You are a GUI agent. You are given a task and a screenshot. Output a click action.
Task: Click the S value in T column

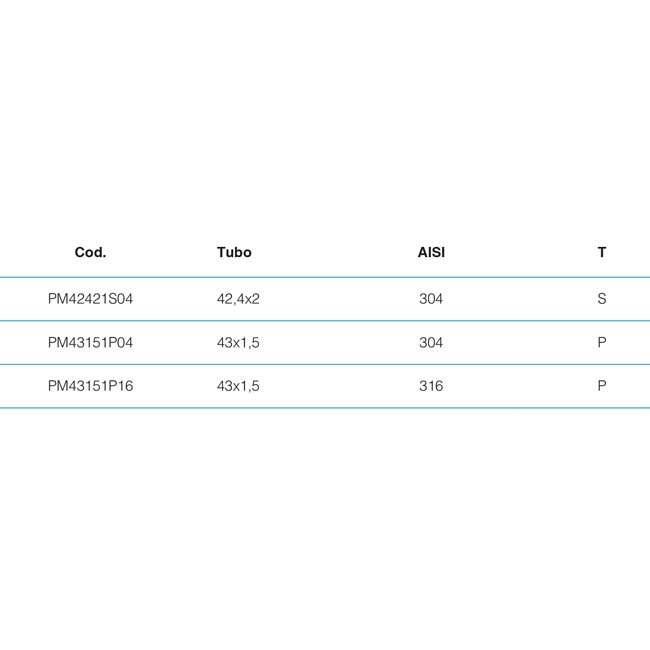(x=602, y=299)
